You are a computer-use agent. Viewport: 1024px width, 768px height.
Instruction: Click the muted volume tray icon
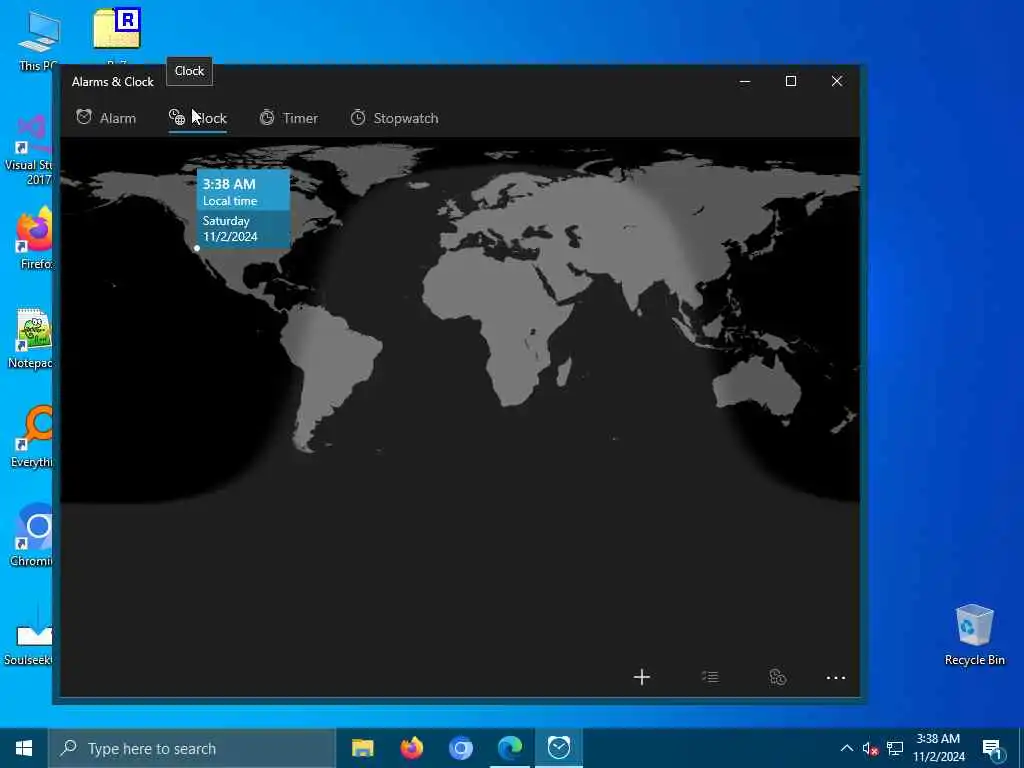(870, 749)
